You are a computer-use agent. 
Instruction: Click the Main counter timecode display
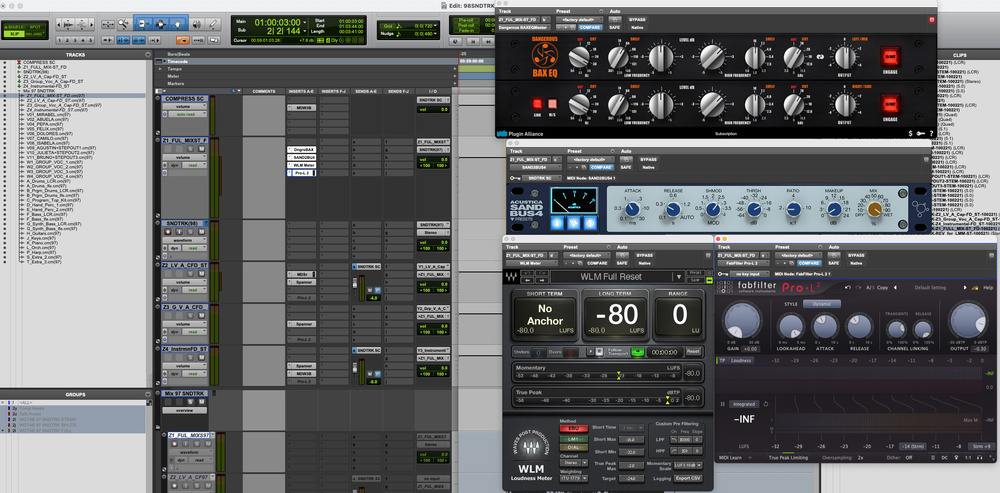[x=277, y=22]
